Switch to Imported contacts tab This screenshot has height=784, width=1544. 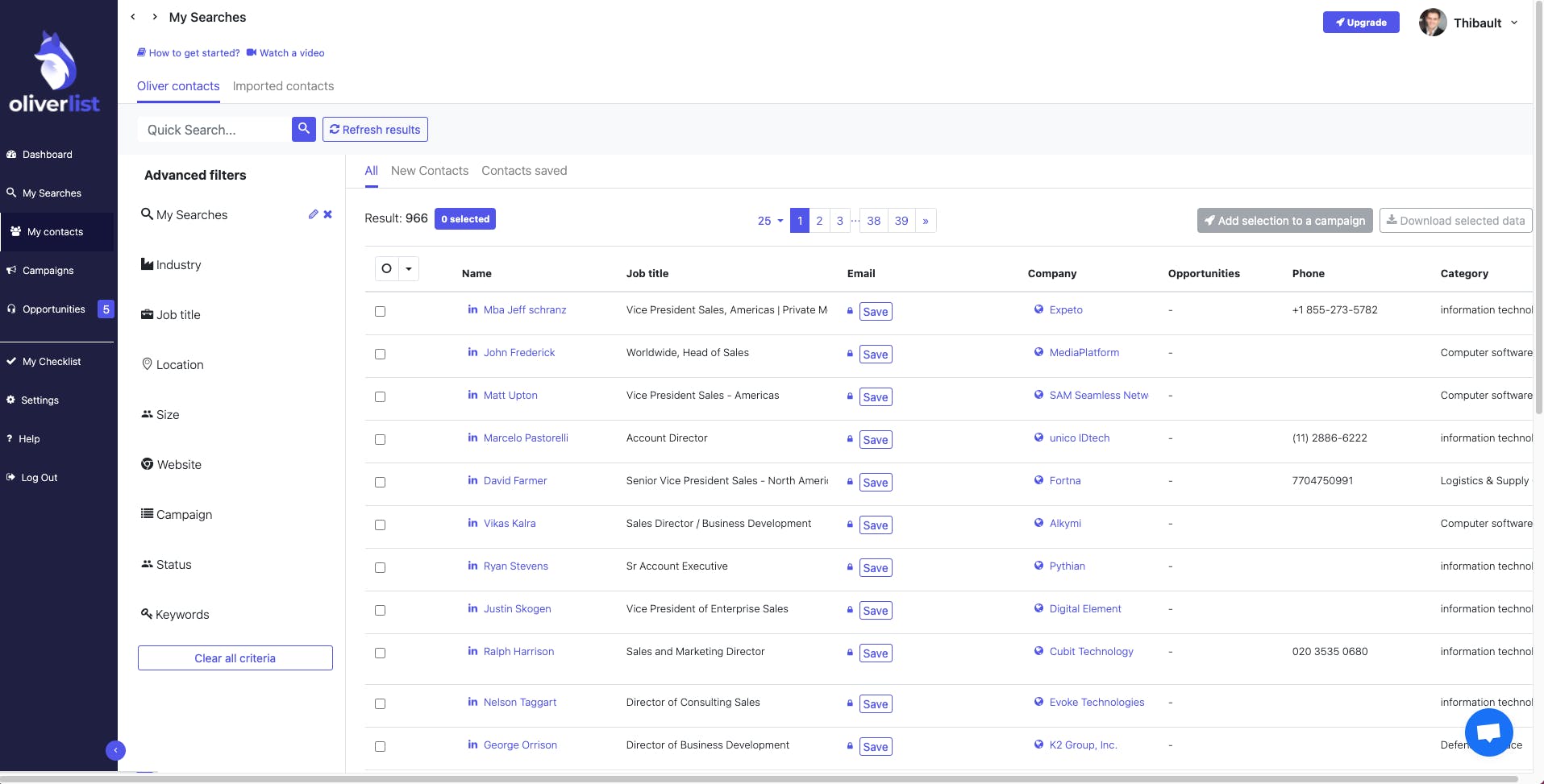coord(283,86)
